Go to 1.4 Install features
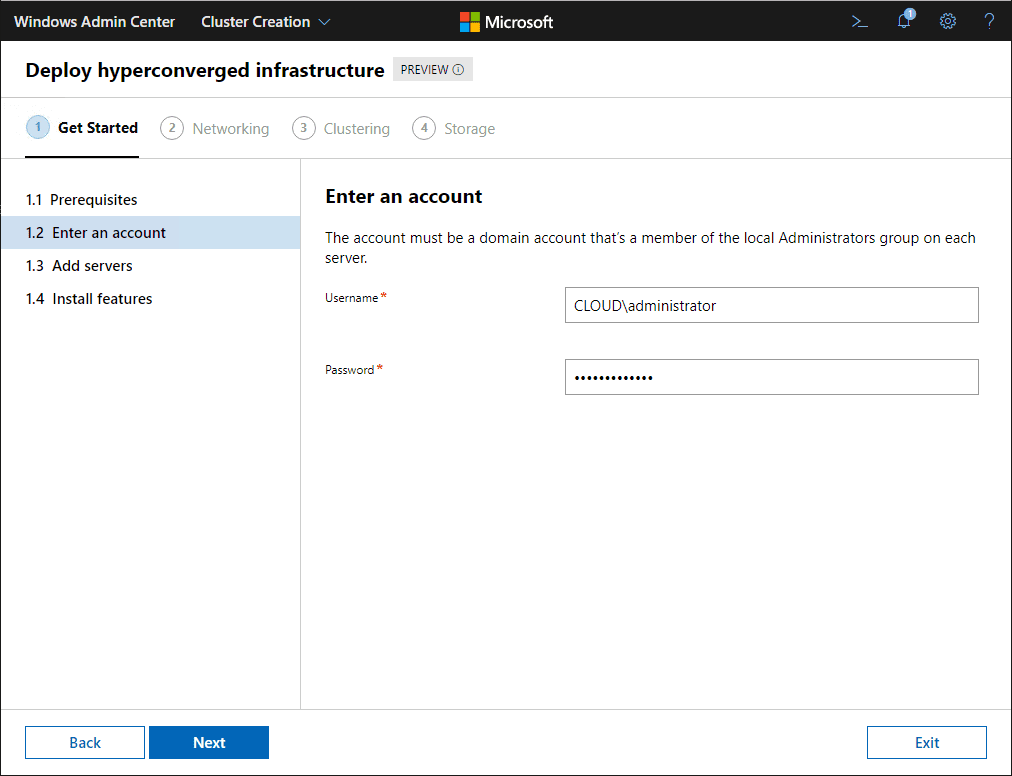This screenshot has width=1012, height=776. 102,299
